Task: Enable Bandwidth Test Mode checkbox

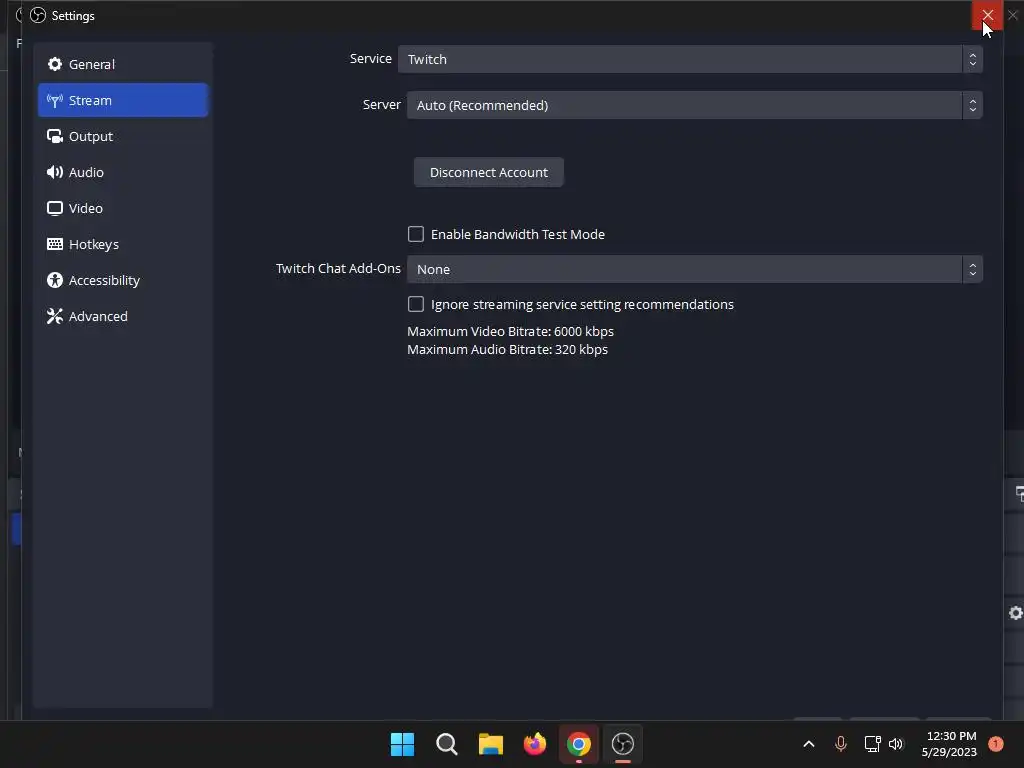Action: tap(416, 234)
